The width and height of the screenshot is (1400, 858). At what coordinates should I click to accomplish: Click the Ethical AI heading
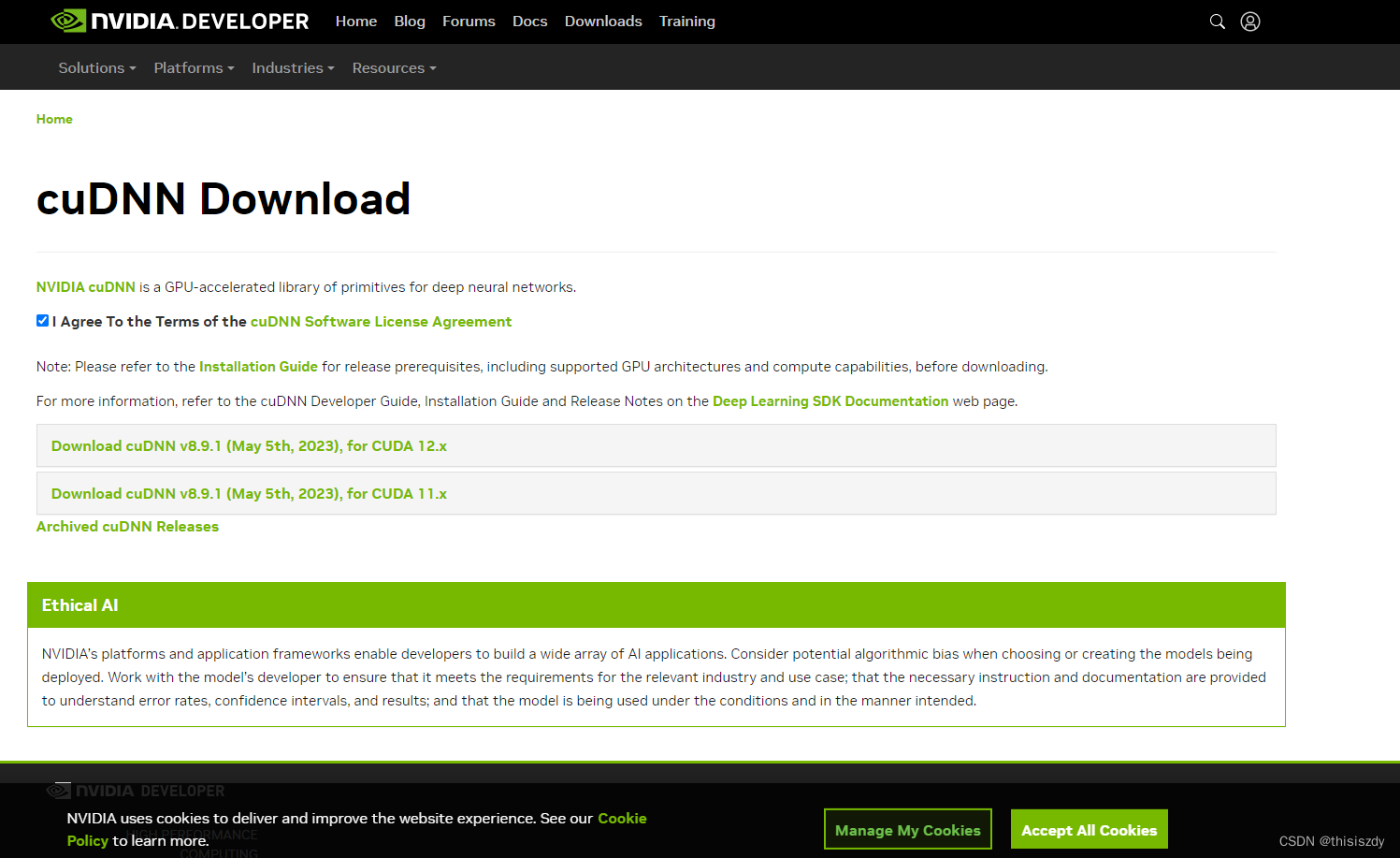click(x=80, y=605)
